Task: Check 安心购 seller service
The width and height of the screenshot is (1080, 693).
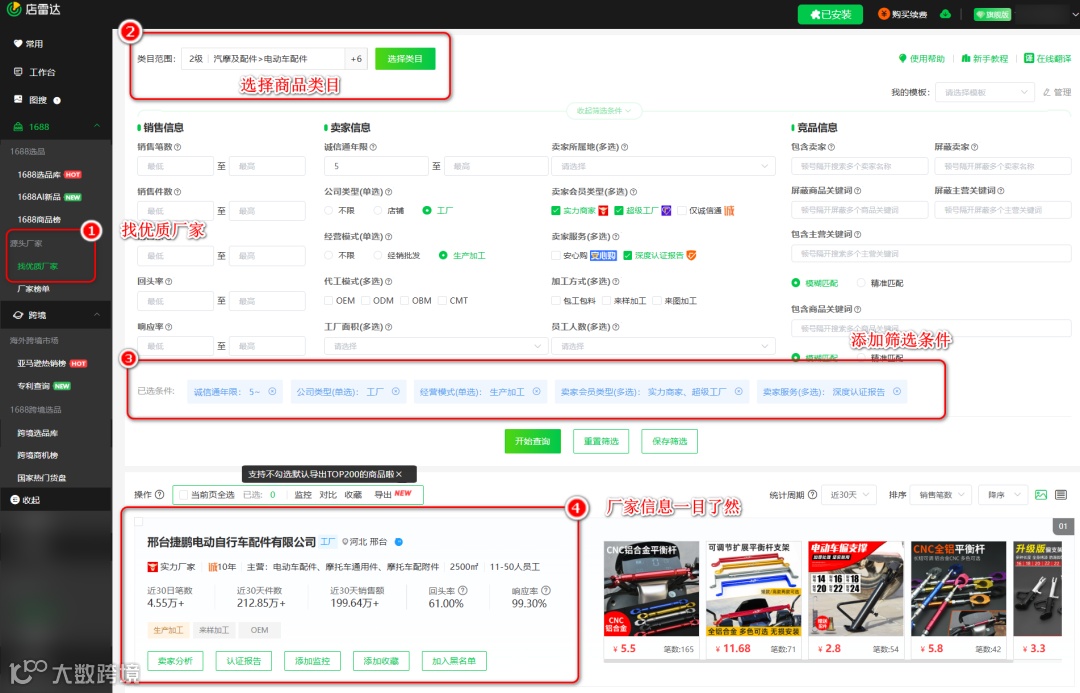Action: (555, 255)
